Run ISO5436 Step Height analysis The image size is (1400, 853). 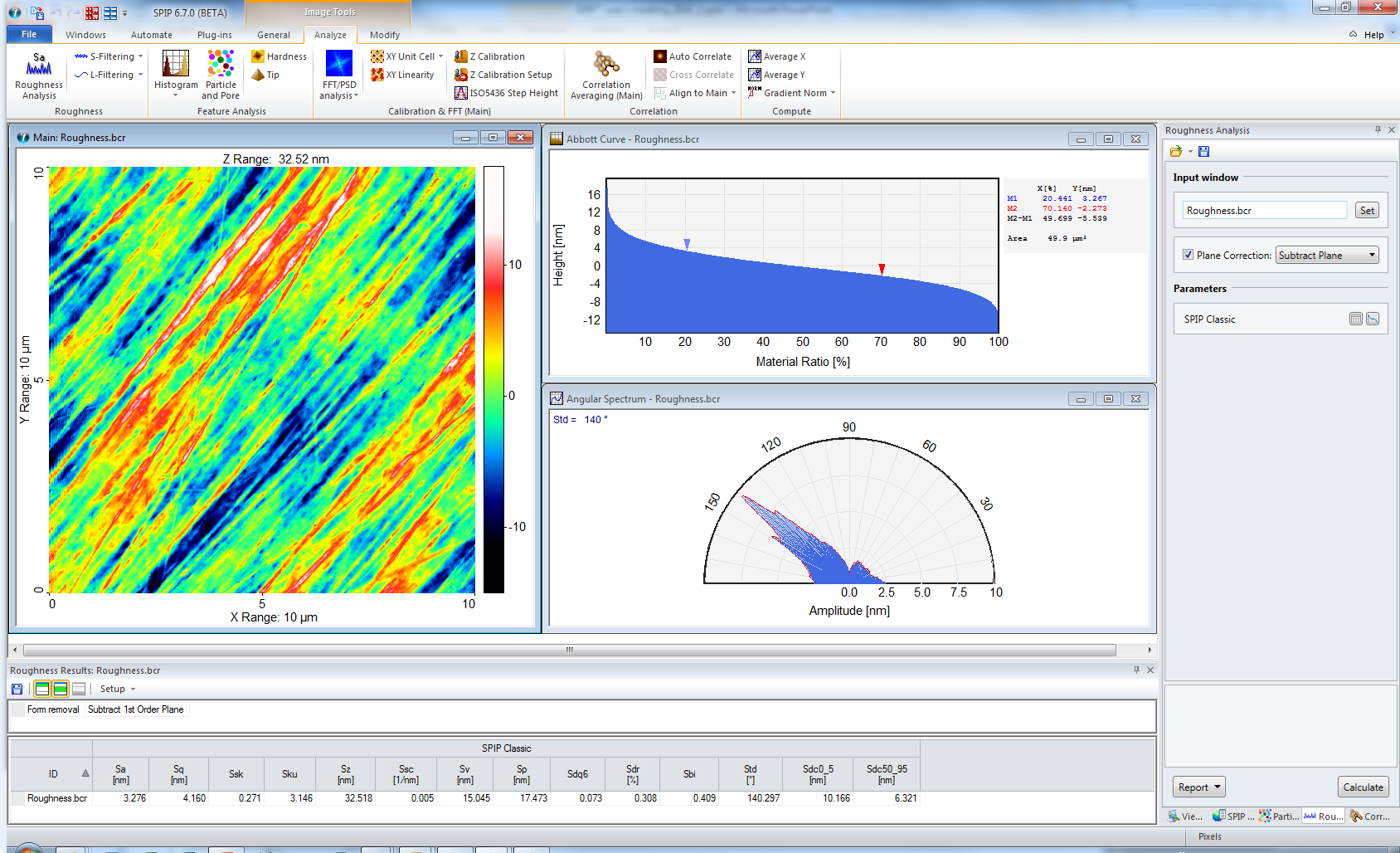click(507, 93)
